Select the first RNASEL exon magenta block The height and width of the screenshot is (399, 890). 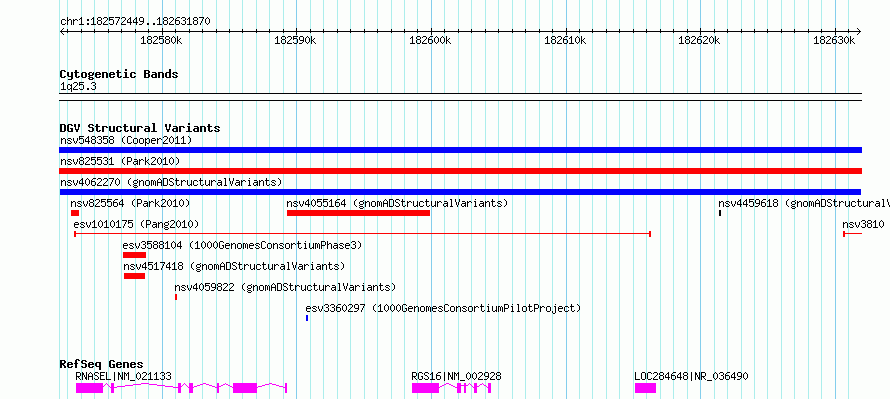(x=89, y=388)
